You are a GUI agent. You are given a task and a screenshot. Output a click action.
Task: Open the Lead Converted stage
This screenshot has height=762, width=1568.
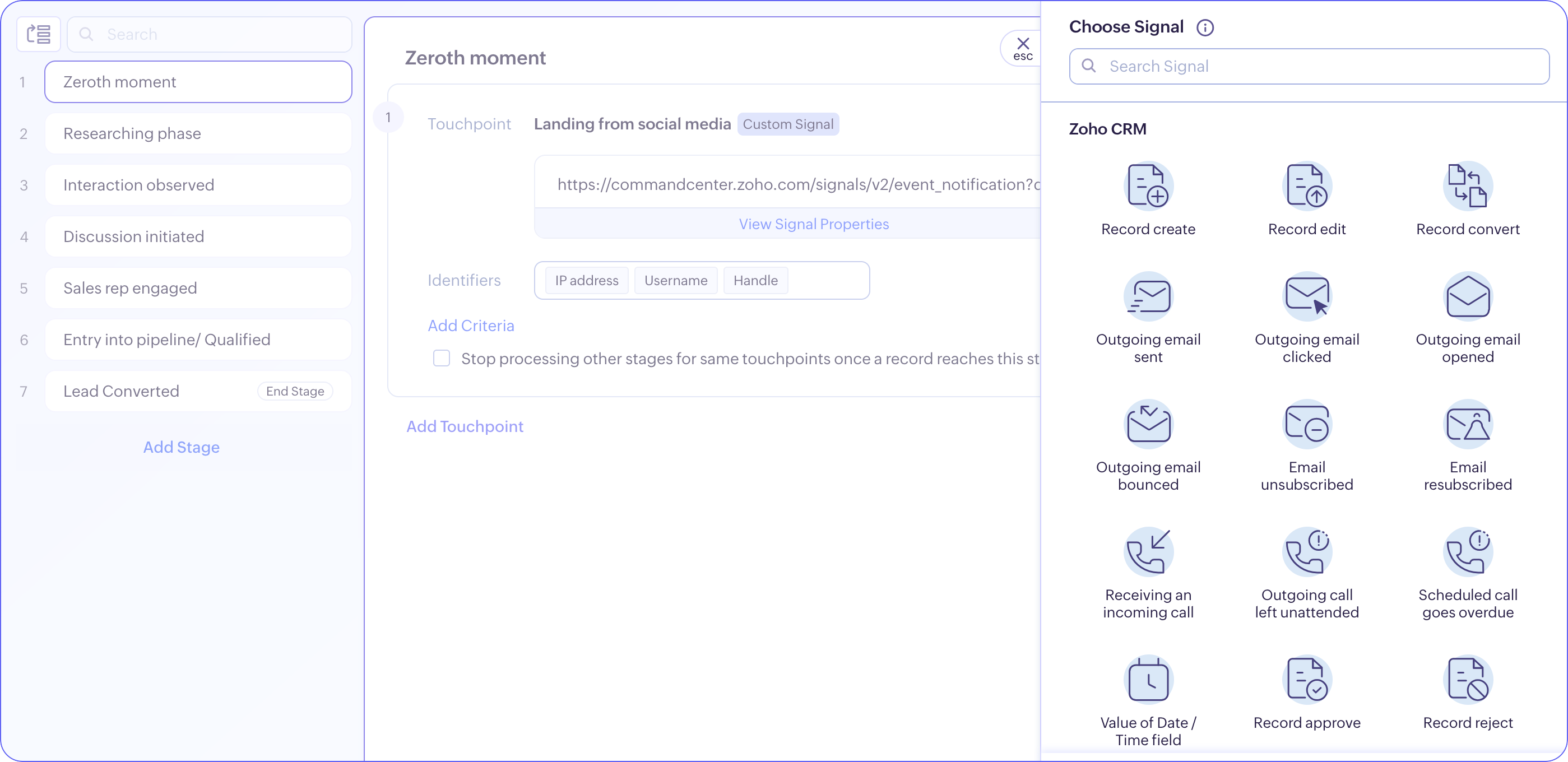(x=198, y=391)
